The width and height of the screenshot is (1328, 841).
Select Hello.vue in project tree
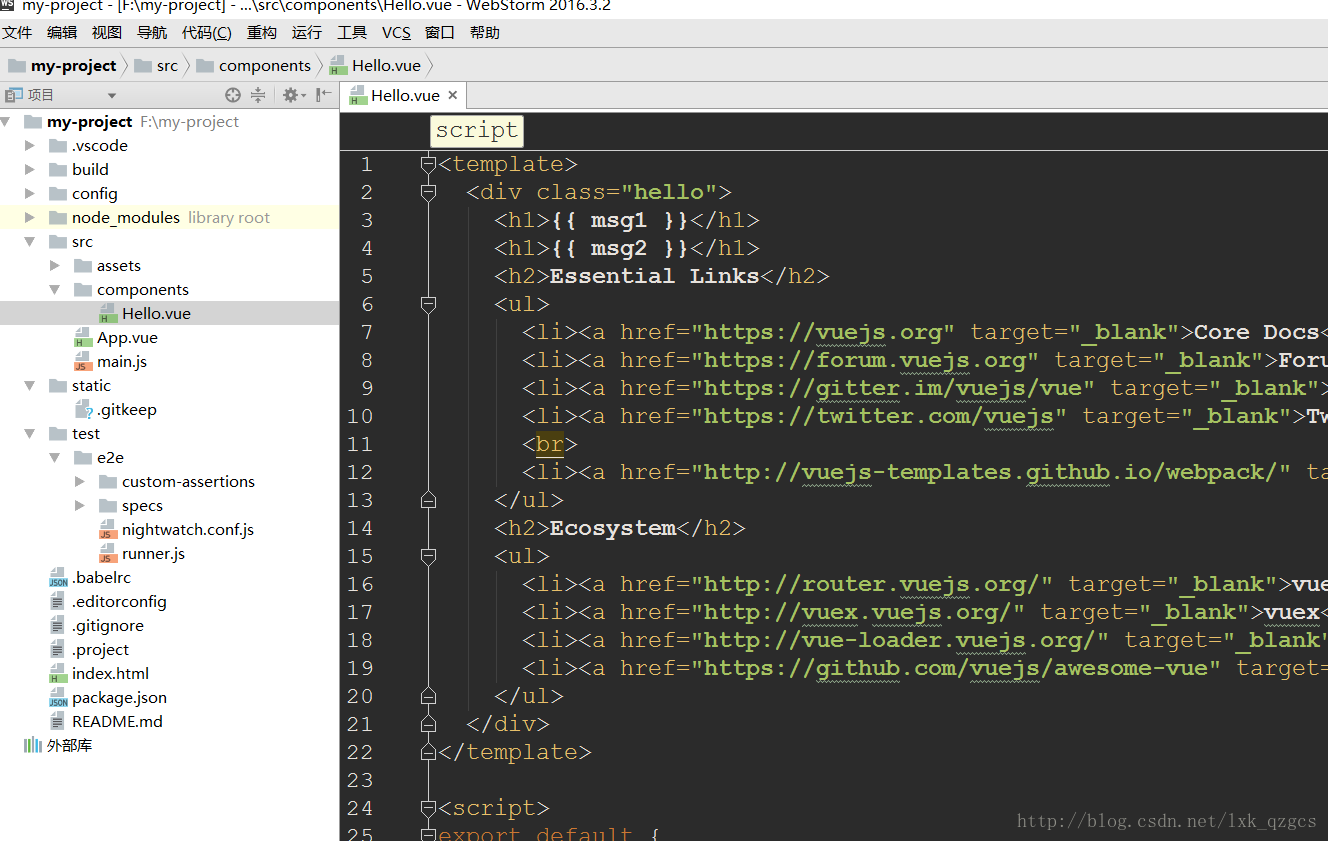pyautogui.click(x=156, y=314)
